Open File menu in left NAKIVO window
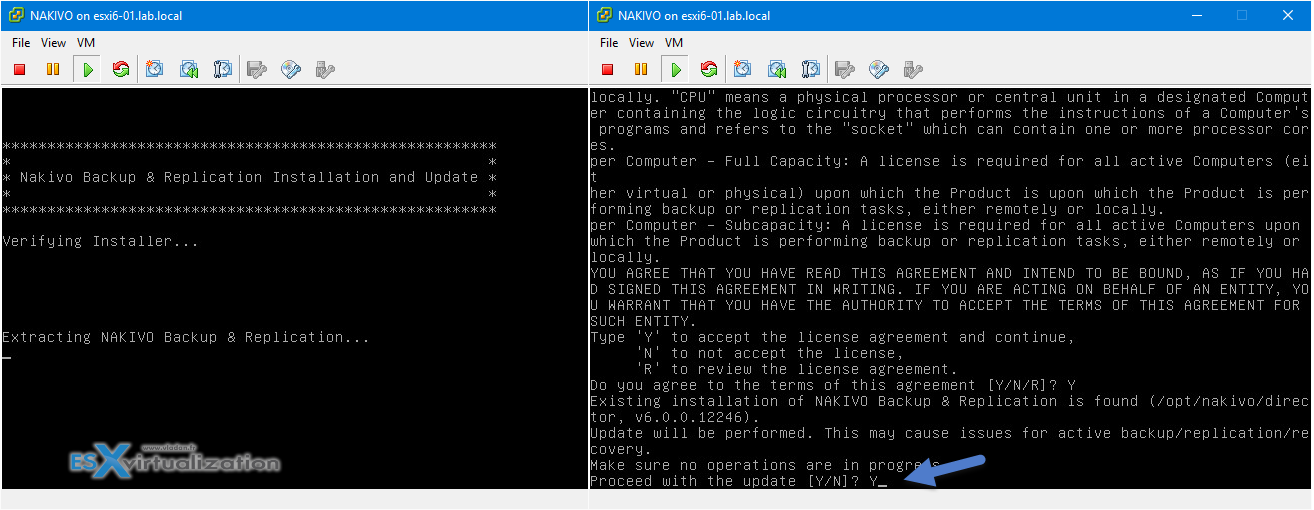The image size is (1314, 510). click(x=21, y=43)
